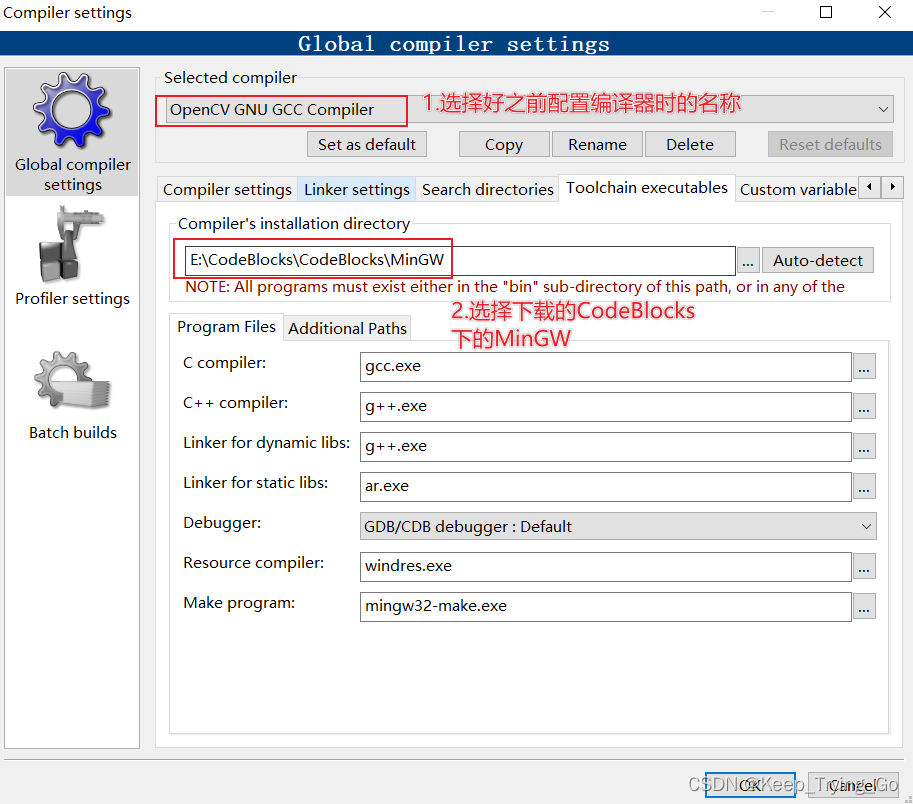Browse for the C compiler executable

click(x=863, y=367)
